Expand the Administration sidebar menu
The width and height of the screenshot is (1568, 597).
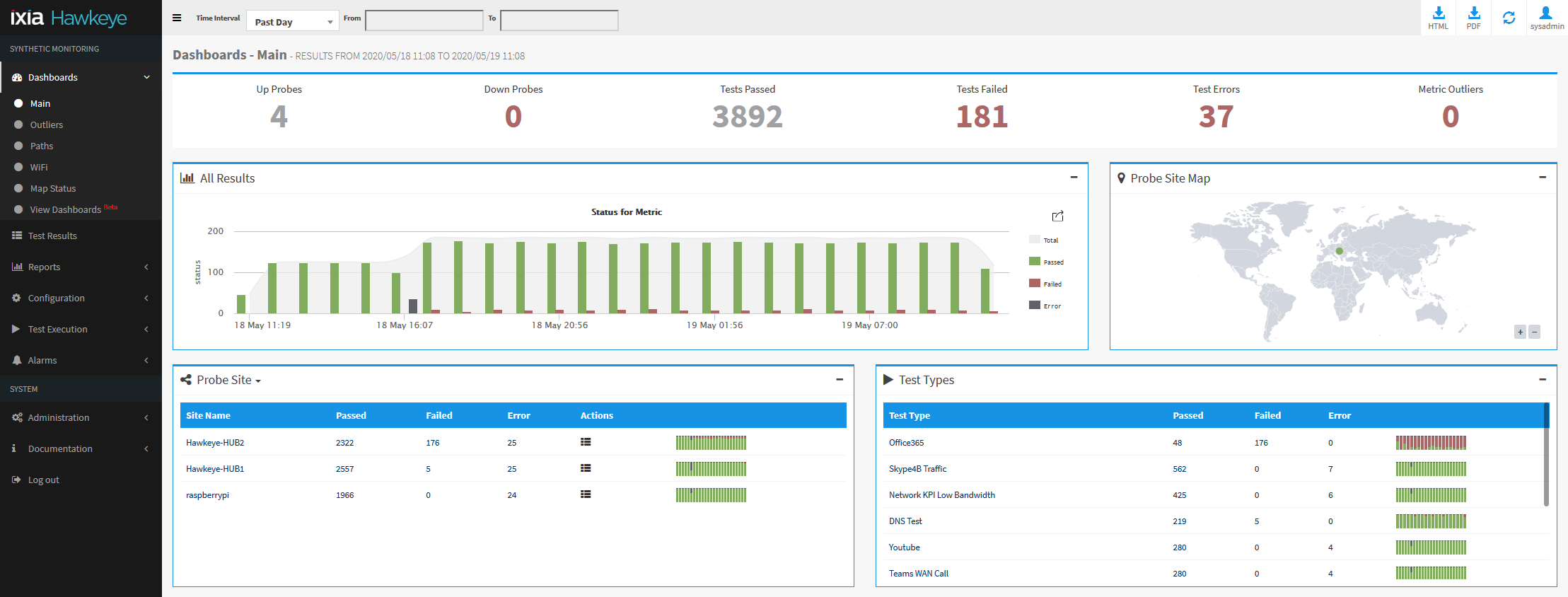[x=81, y=417]
